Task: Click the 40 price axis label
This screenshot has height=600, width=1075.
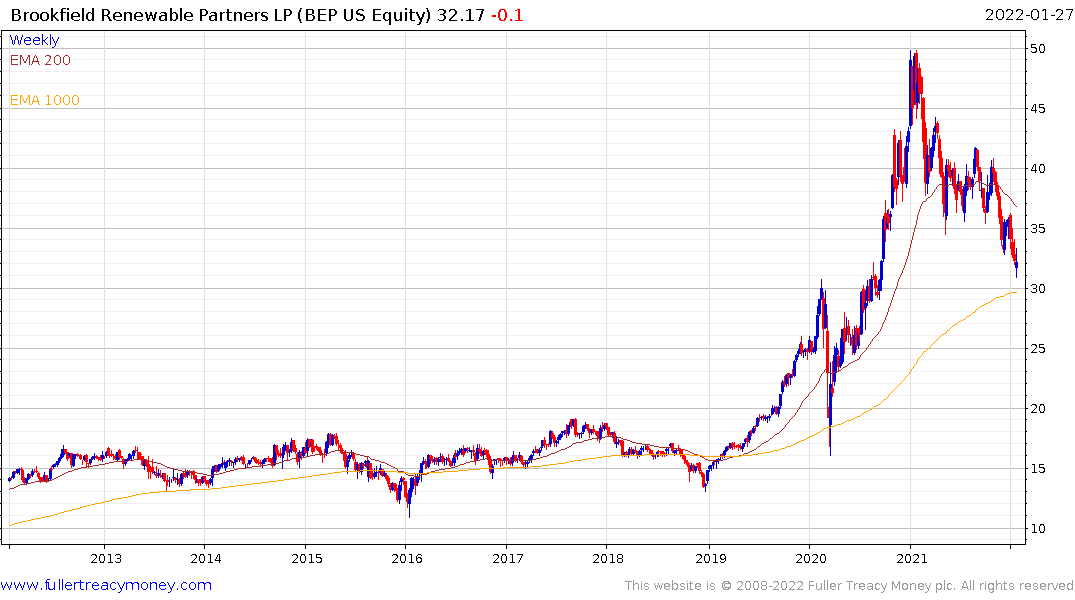Action: [x=1037, y=169]
